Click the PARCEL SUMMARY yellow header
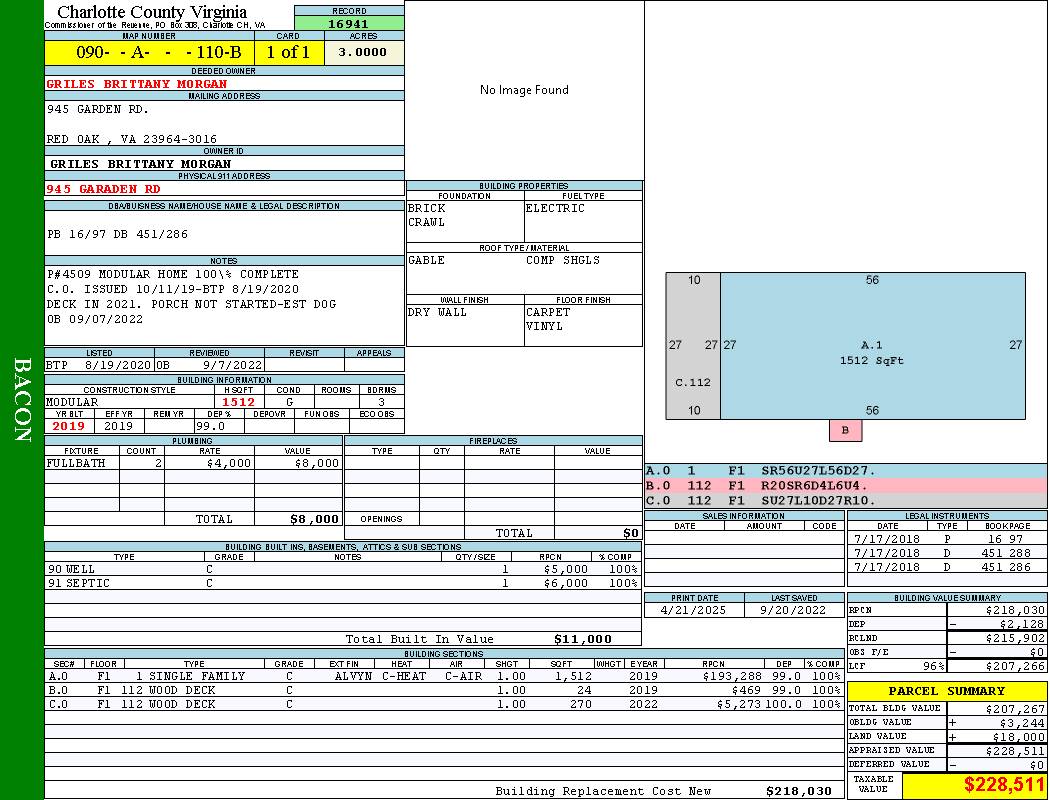This screenshot has width=1050, height=800. click(946, 691)
